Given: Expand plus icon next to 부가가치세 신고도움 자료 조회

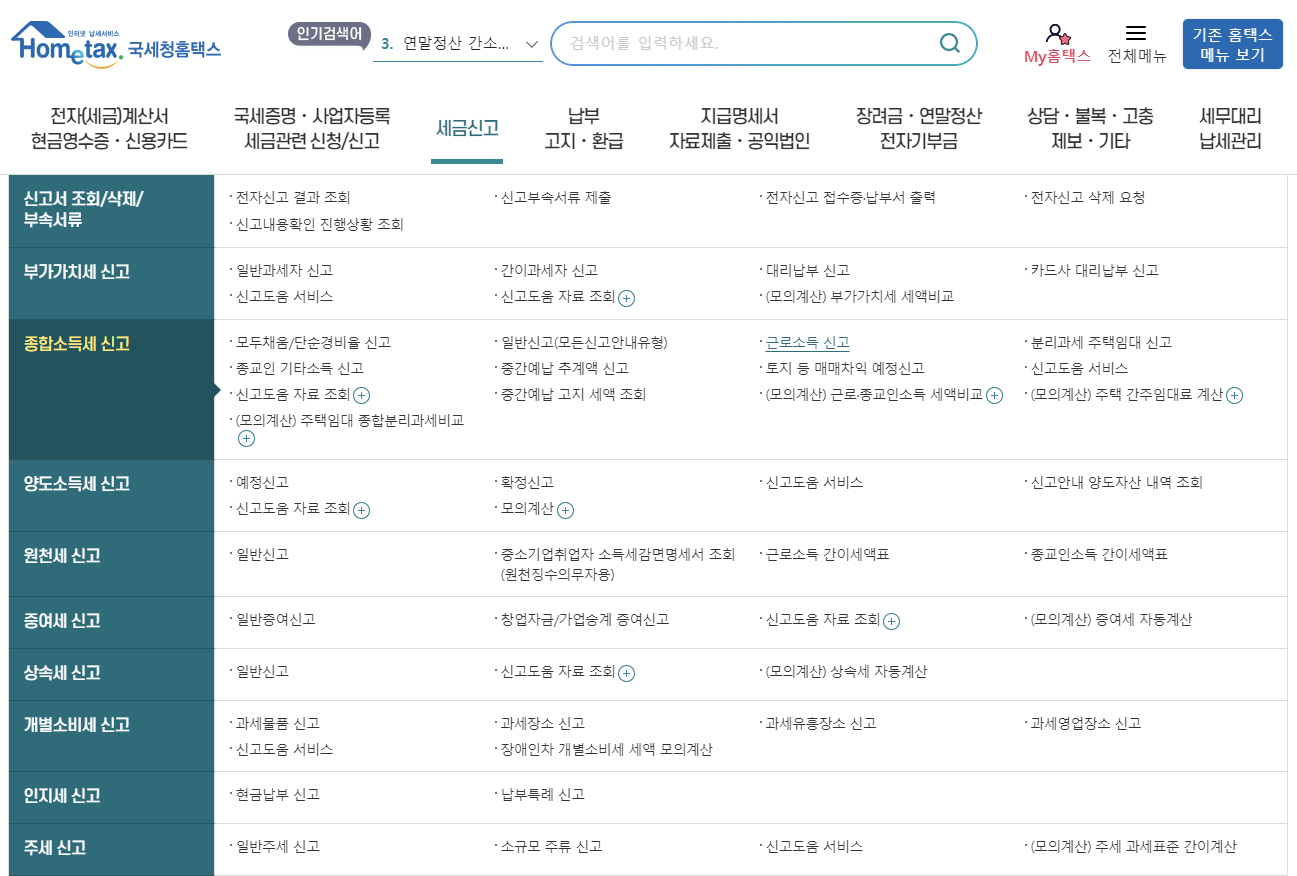Looking at the screenshot, I should 627,297.
